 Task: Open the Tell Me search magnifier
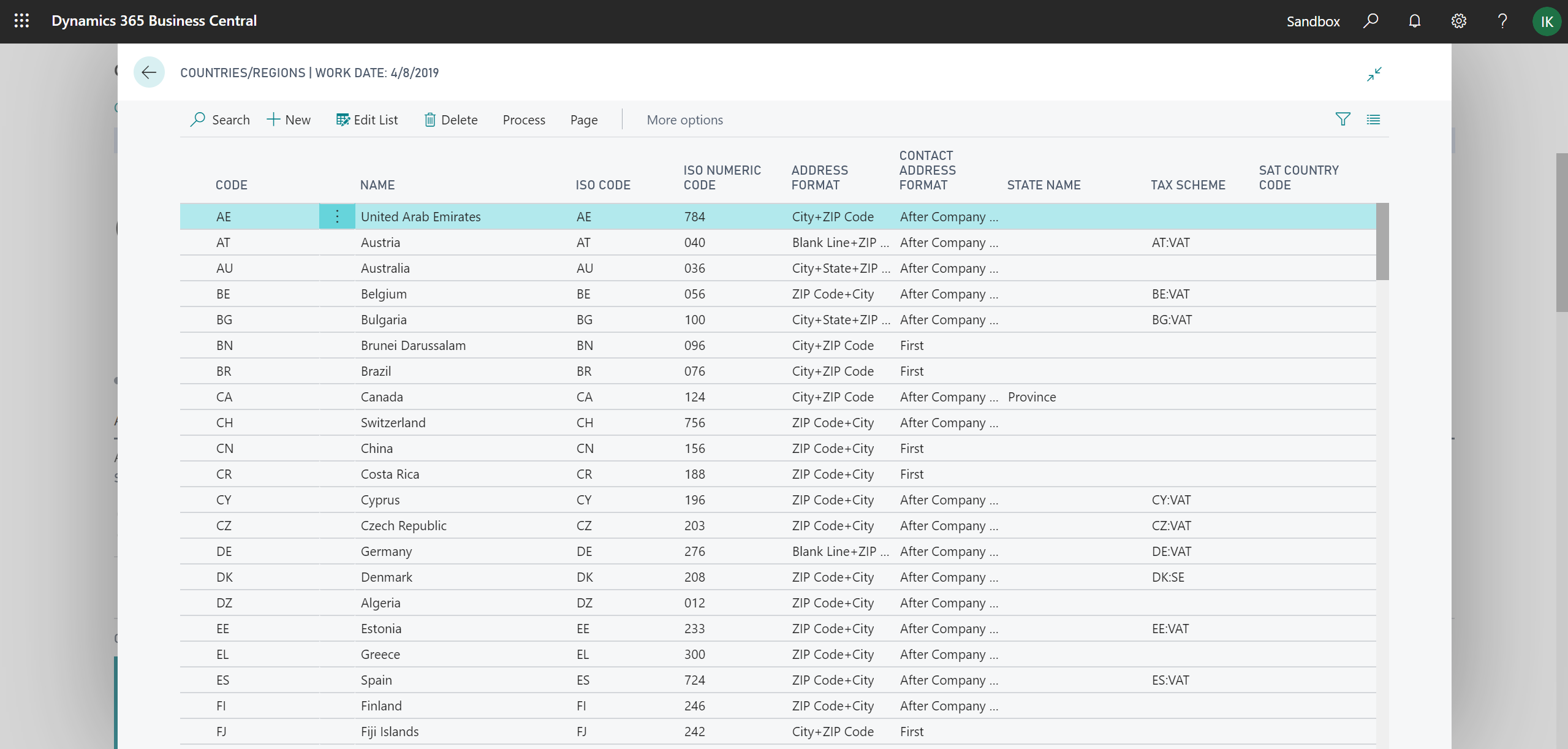(1371, 21)
